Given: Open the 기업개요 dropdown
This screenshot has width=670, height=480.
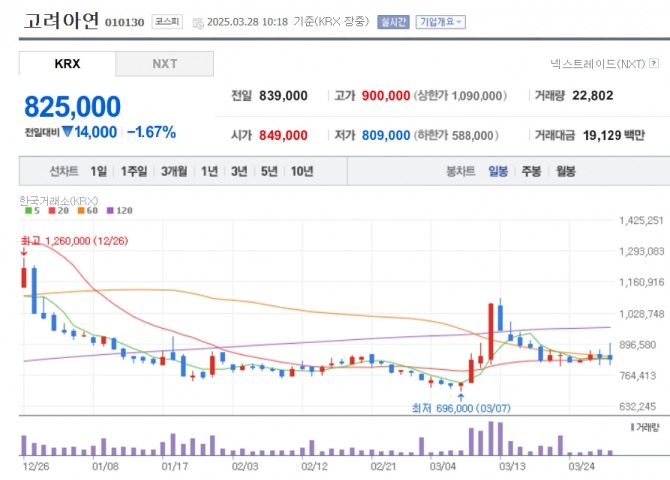Looking at the screenshot, I should tap(441, 22).
